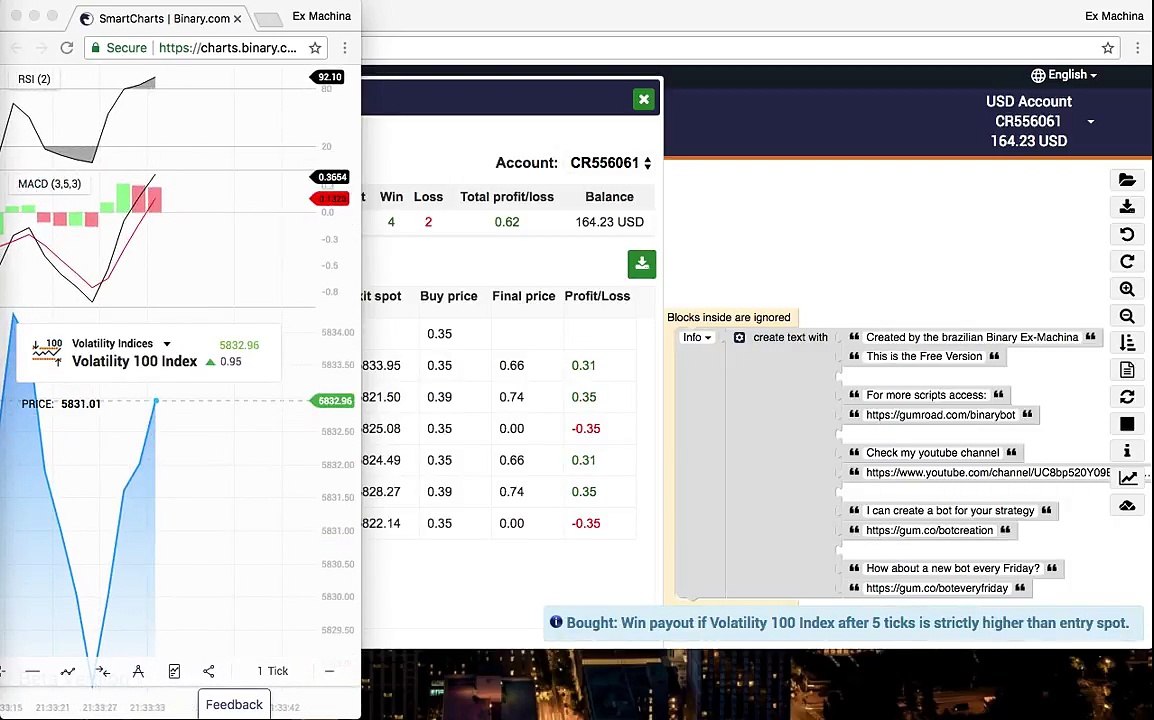Zoom out chart with minus button
This screenshot has height=720, width=1154.
(x=329, y=671)
